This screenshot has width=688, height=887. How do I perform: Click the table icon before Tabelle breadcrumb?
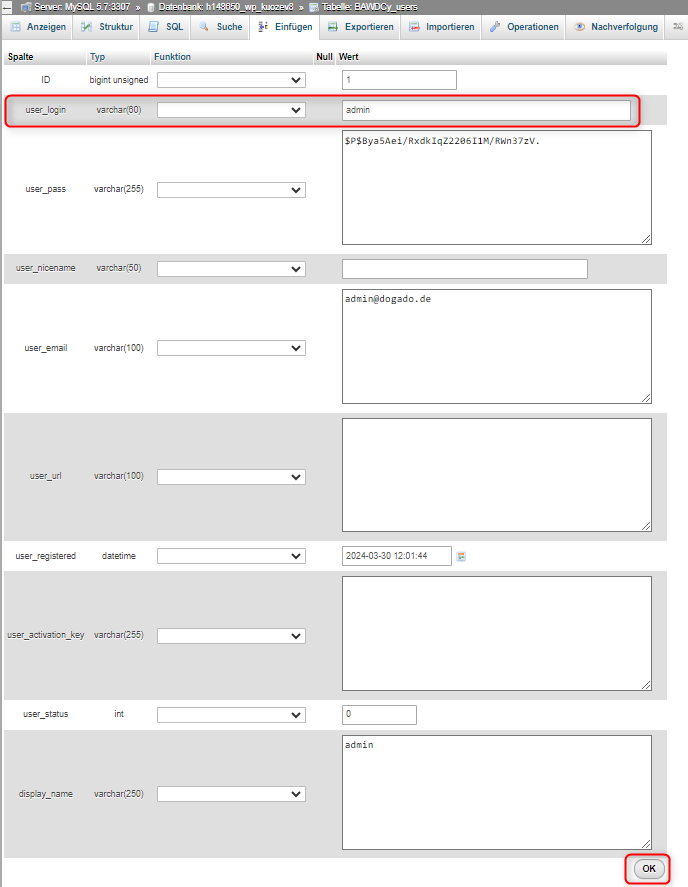pyautogui.click(x=314, y=6)
